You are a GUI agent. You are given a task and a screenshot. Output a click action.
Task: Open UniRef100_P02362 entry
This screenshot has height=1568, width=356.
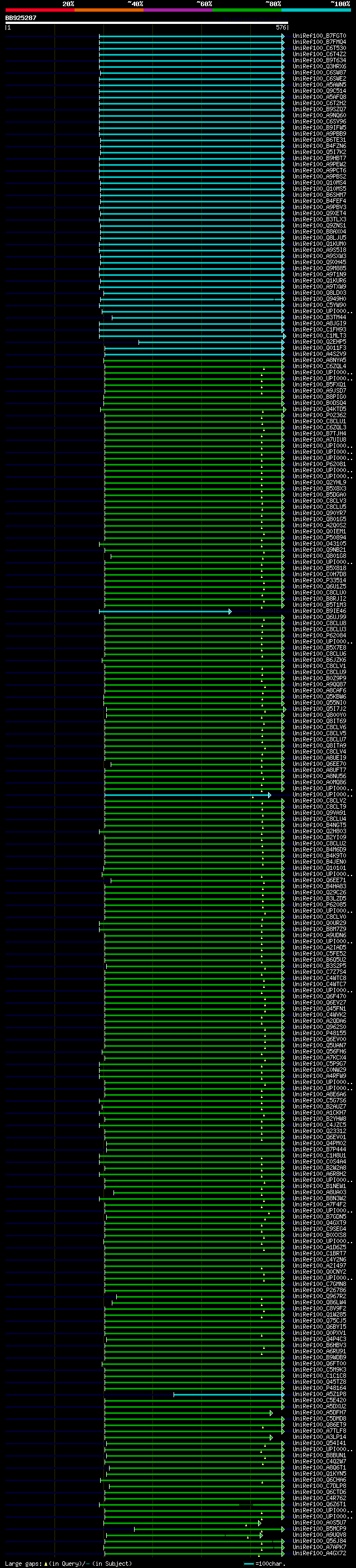click(x=319, y=415)
